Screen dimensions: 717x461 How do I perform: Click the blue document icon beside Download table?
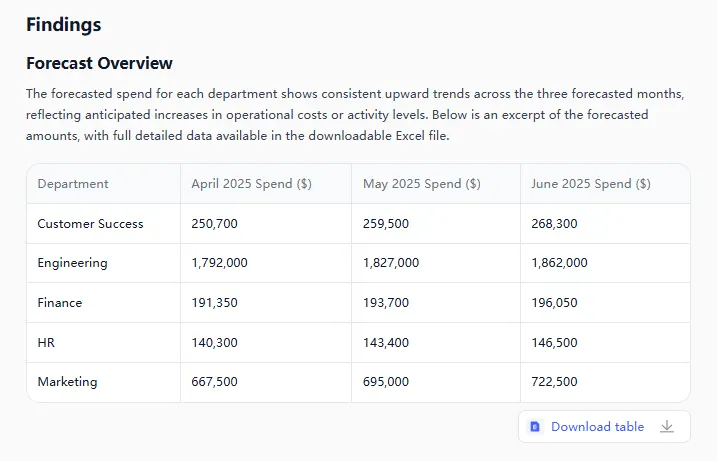[535, 427]
